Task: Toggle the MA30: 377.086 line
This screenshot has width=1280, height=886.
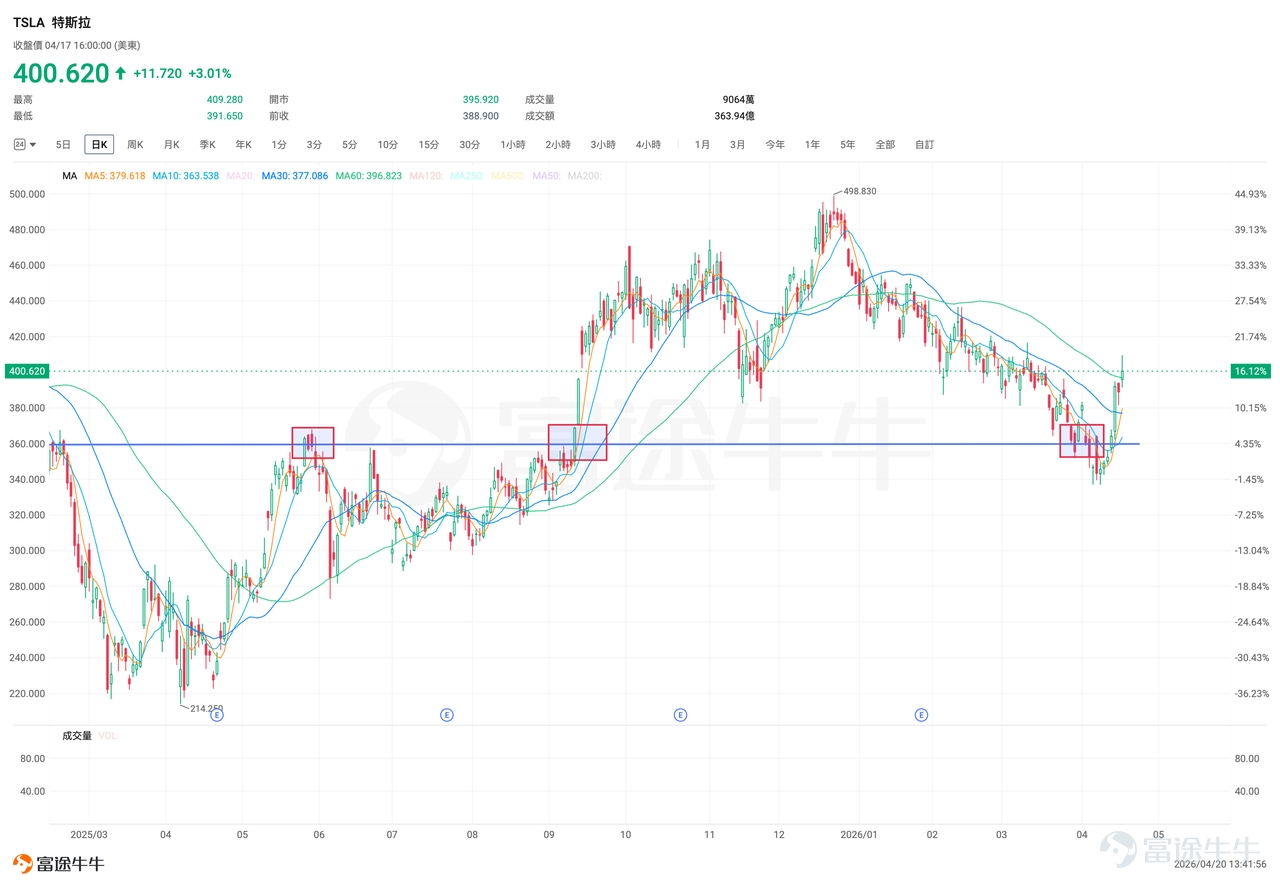Action: (294, 176)
